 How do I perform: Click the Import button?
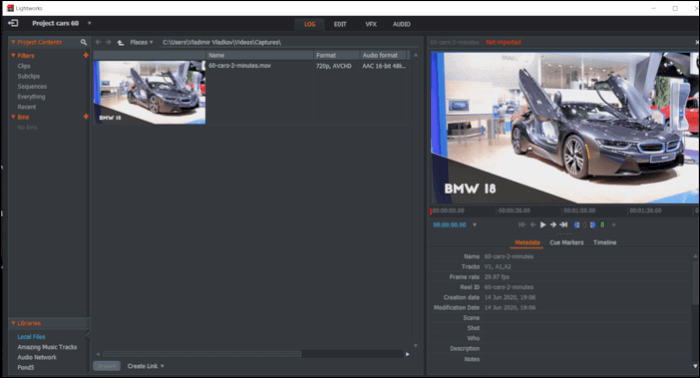click(x=107, y=366)
